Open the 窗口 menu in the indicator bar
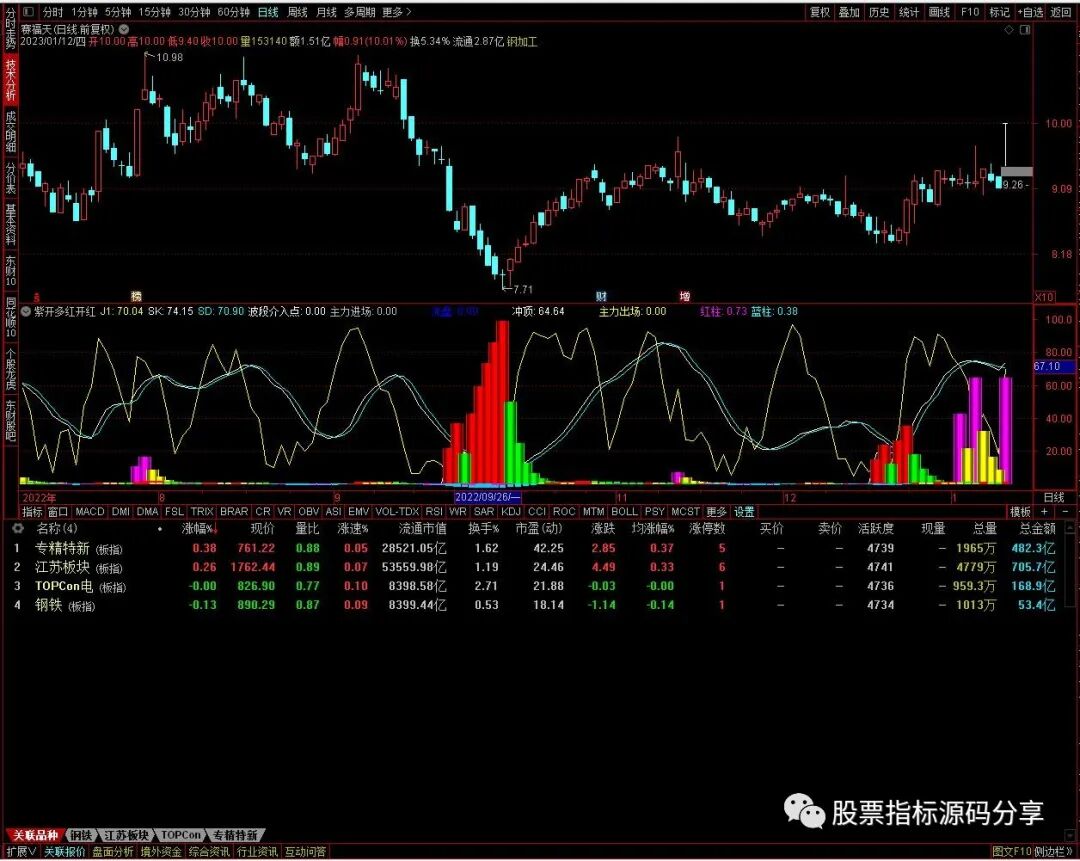The height and width of the screenshot is (861, 1080). pos(58,512)
